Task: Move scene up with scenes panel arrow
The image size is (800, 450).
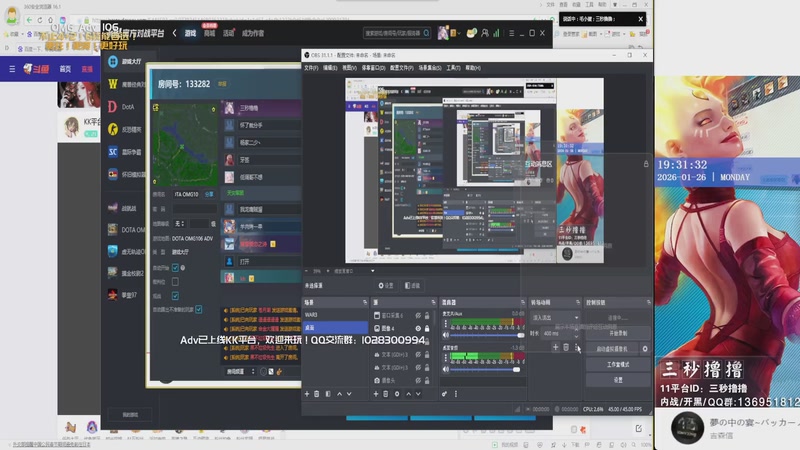Action: tap(339, 394)
